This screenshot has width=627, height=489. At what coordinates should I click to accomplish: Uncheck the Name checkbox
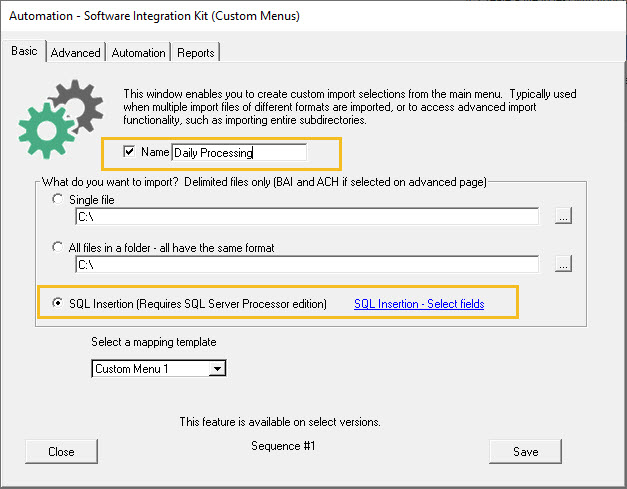[x=129, y=152]
